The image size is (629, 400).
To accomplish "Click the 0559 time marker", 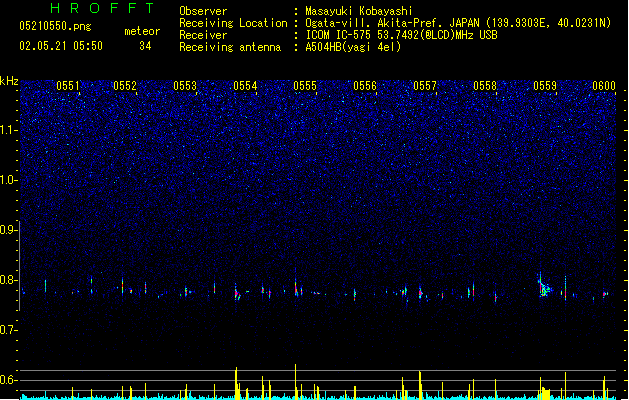I will [545, 86].
